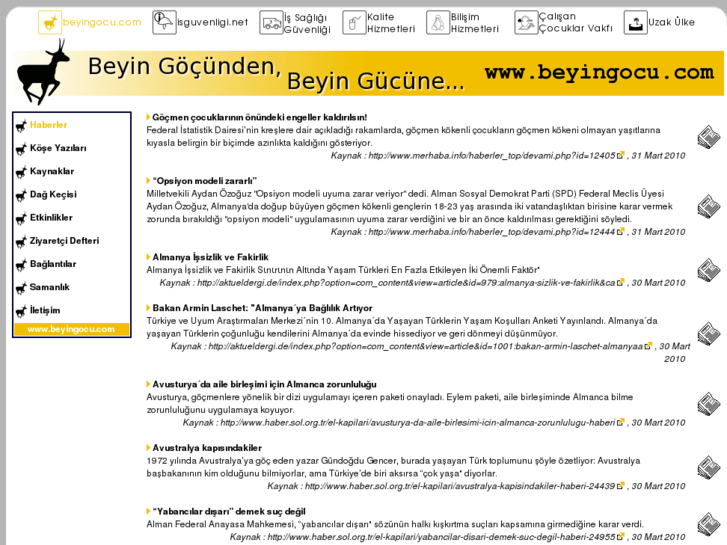Open headline "Yabancılar dışarı" demek suç değil
The image size is (727, 545).
click(229, 512)
